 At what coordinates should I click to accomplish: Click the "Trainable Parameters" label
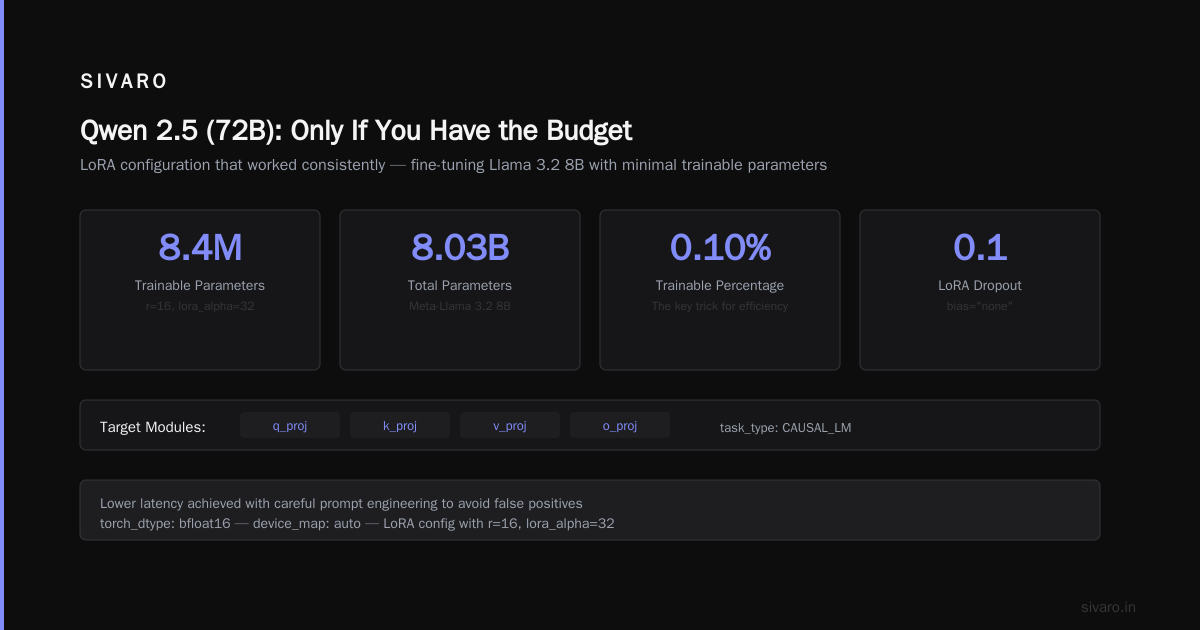[200, 286]
